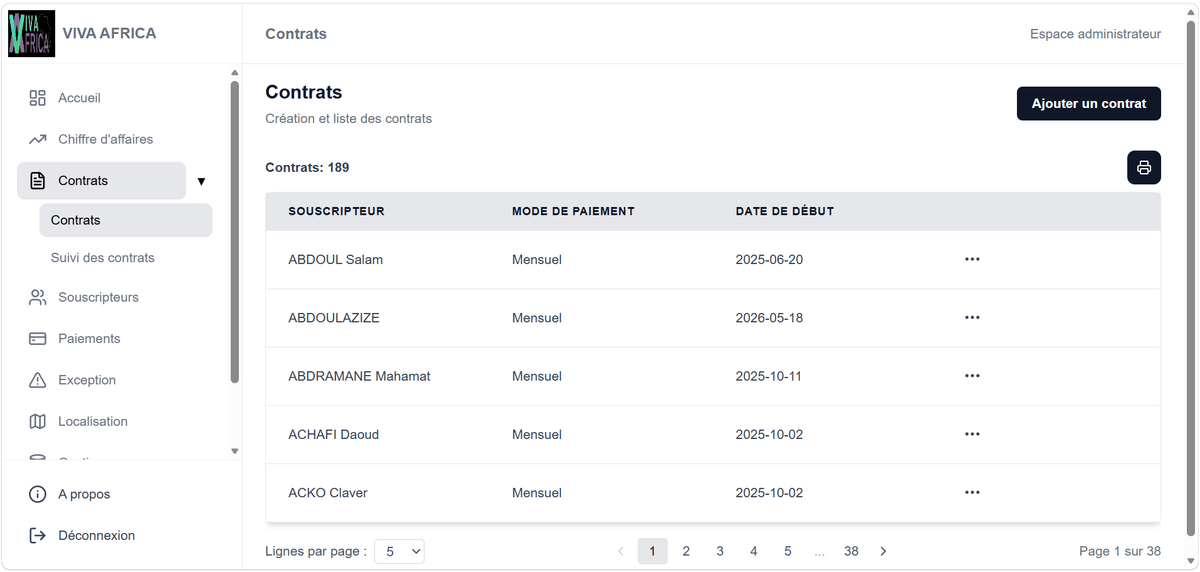Click the Déconnexion logout arrow icon

(x=38, y=536)
